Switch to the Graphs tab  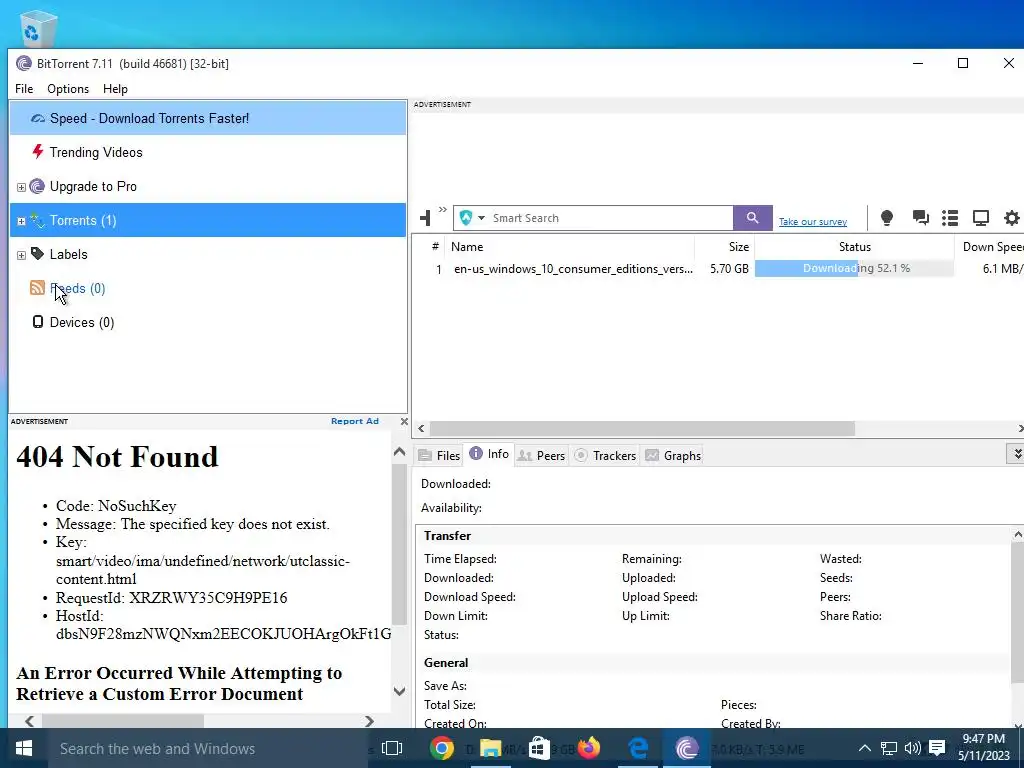pyautogui.click(x=673, y=455)
